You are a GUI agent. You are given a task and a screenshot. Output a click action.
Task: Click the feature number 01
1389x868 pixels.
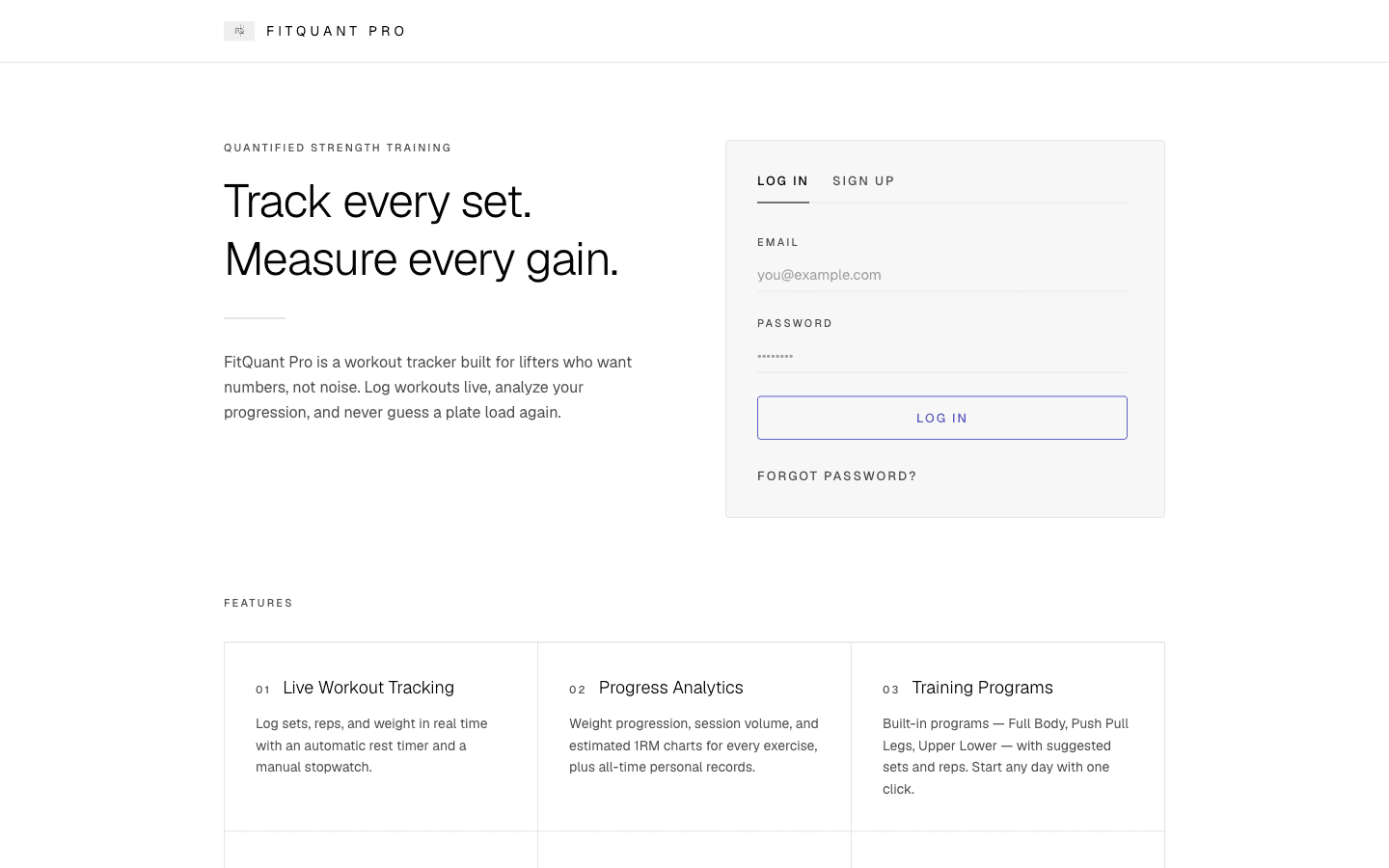[x=262, y=690]
